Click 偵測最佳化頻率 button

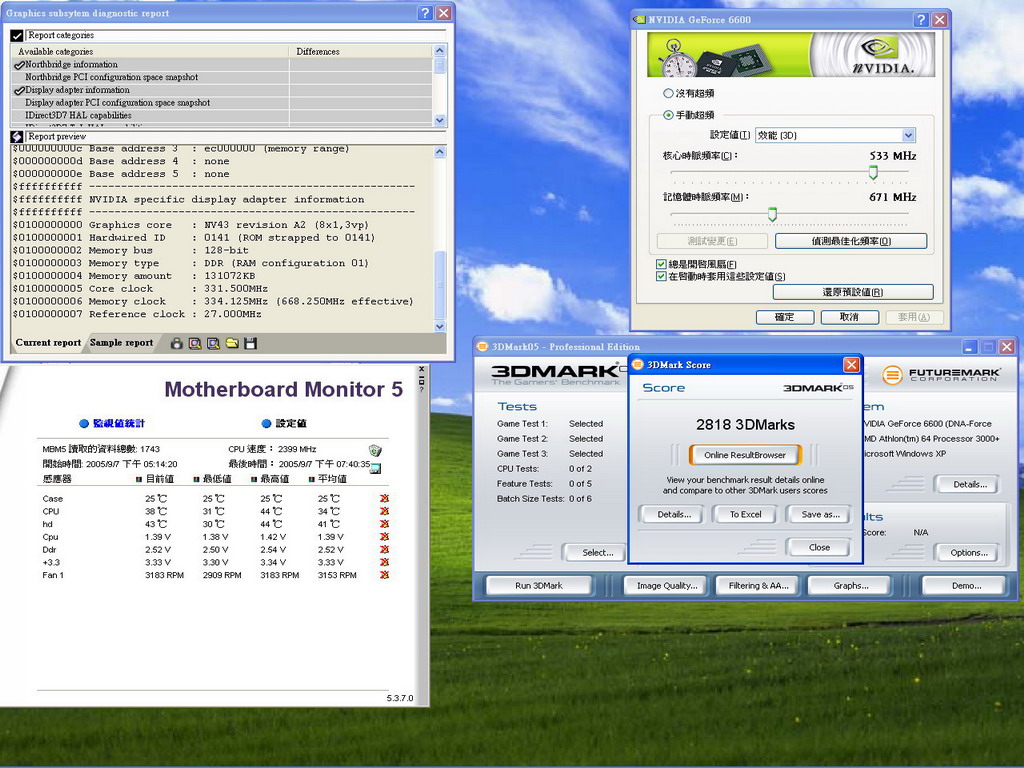851,241
